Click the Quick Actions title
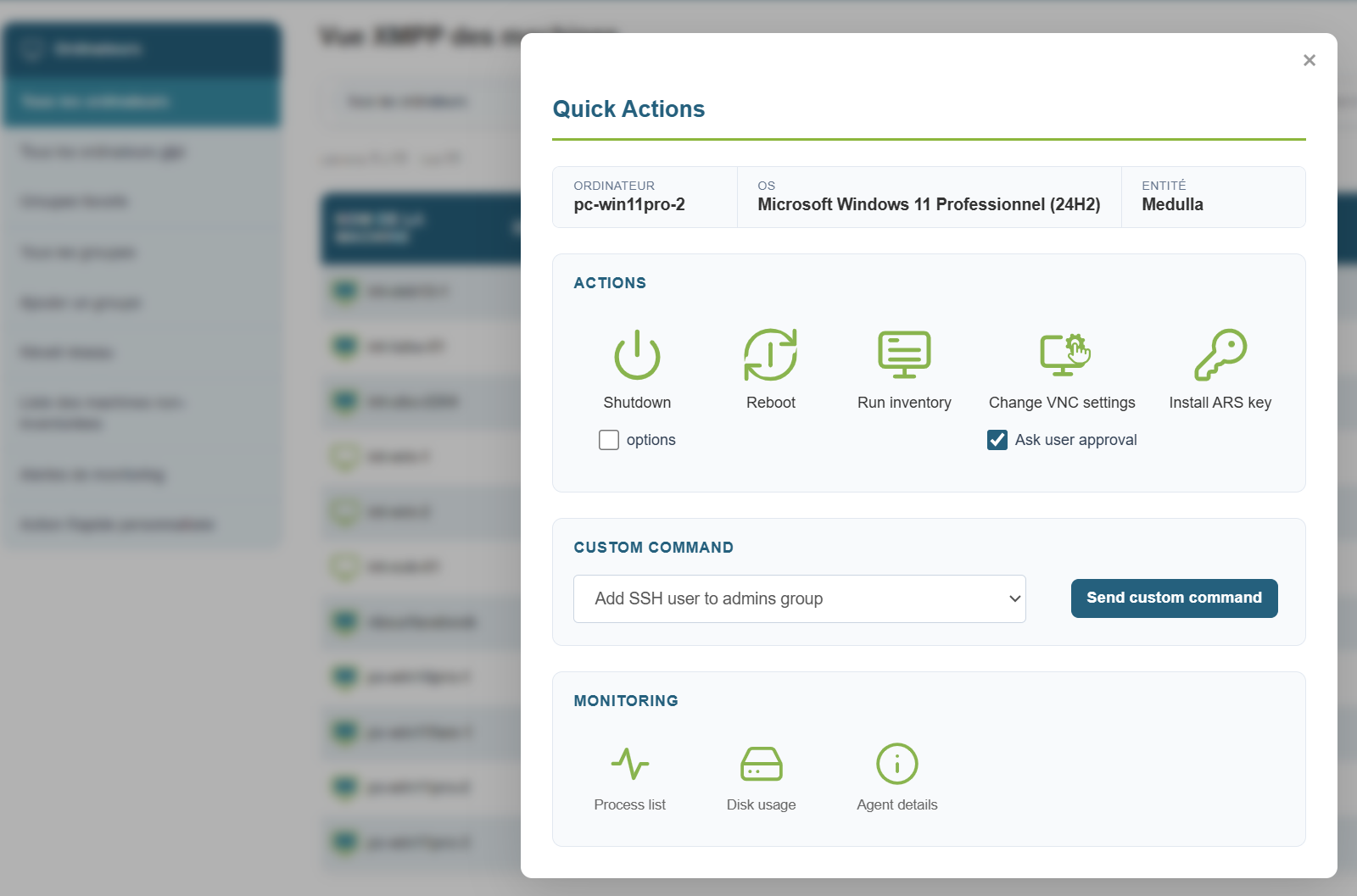Viewport: 1357px width, 896px height. click(628, 109)
